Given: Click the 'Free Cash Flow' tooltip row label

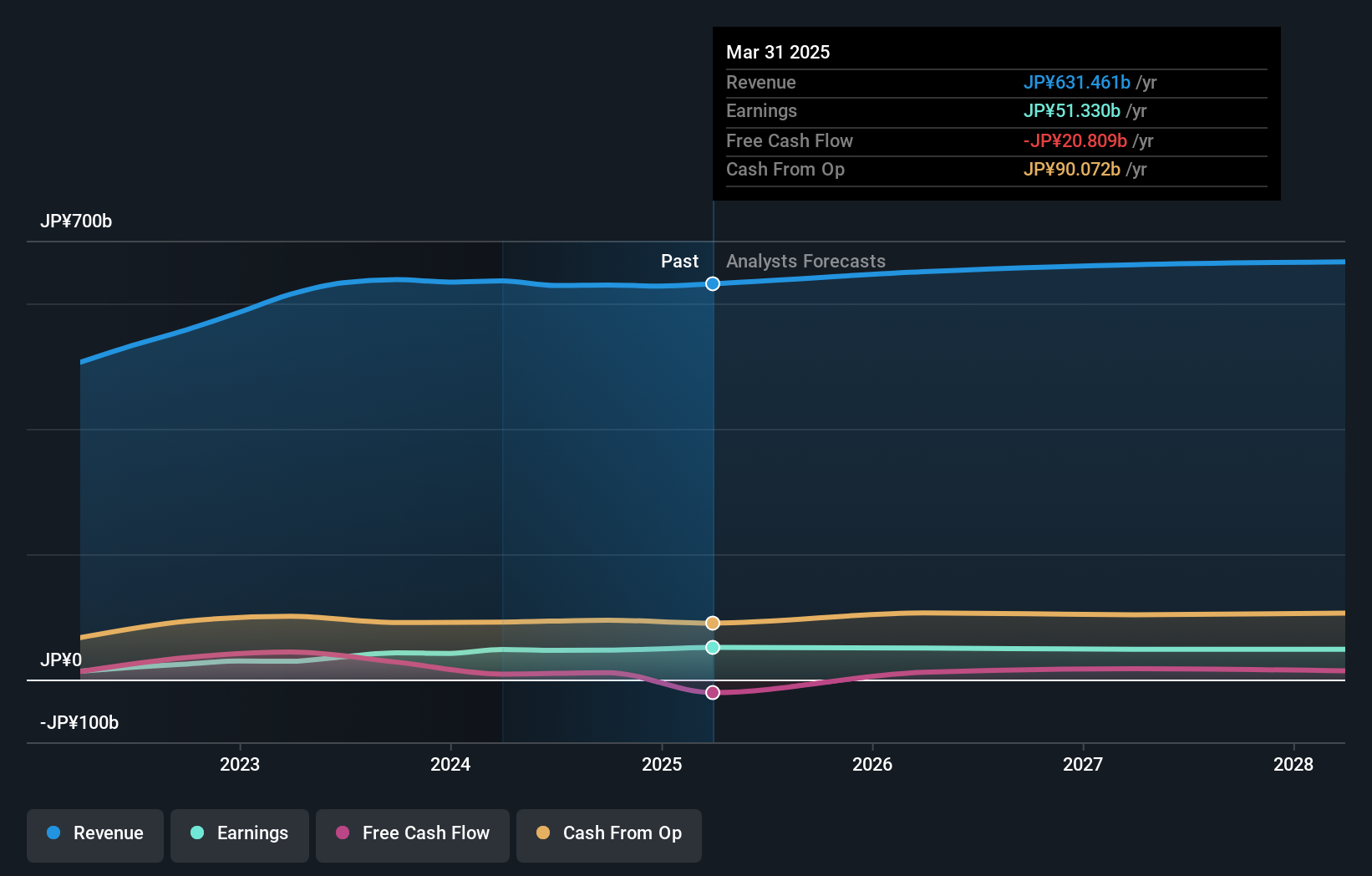Looking at the screenshot, I should [x=790, y=140].
